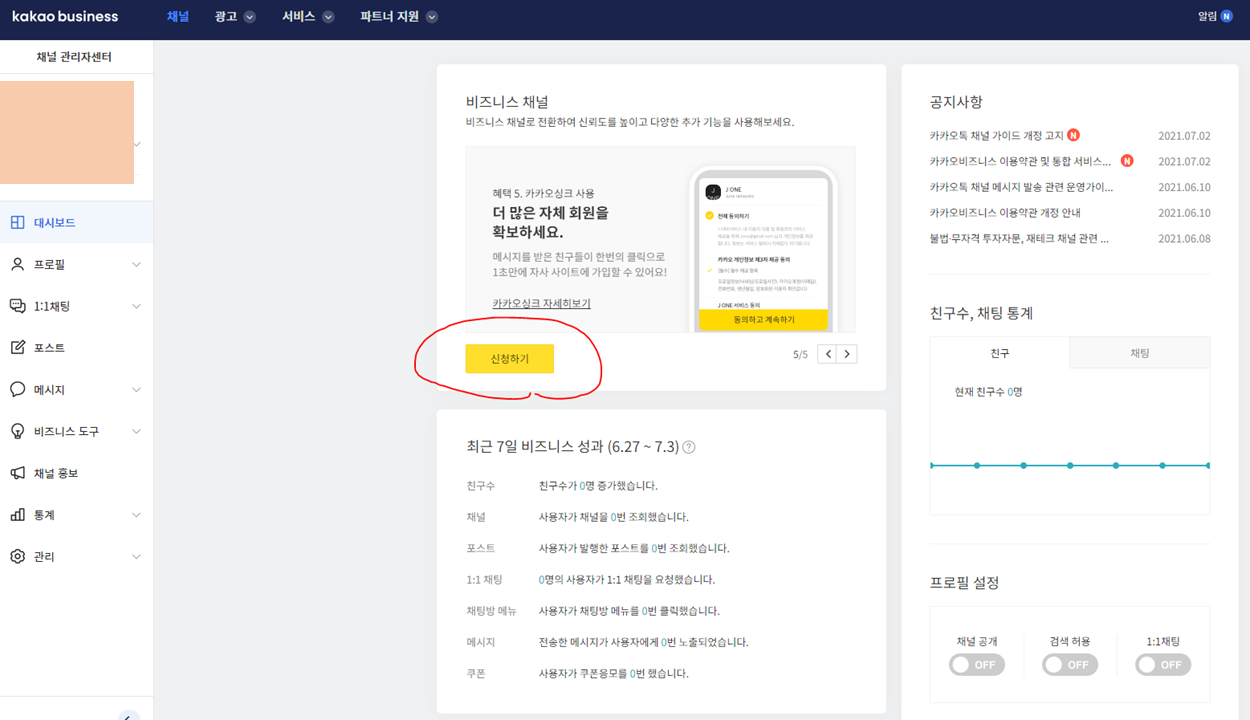Image resolution: width=1250 pixels, height=720 pixels.
Task: Click the 2021.06.08 notice date
Action: click(1184, 239)
